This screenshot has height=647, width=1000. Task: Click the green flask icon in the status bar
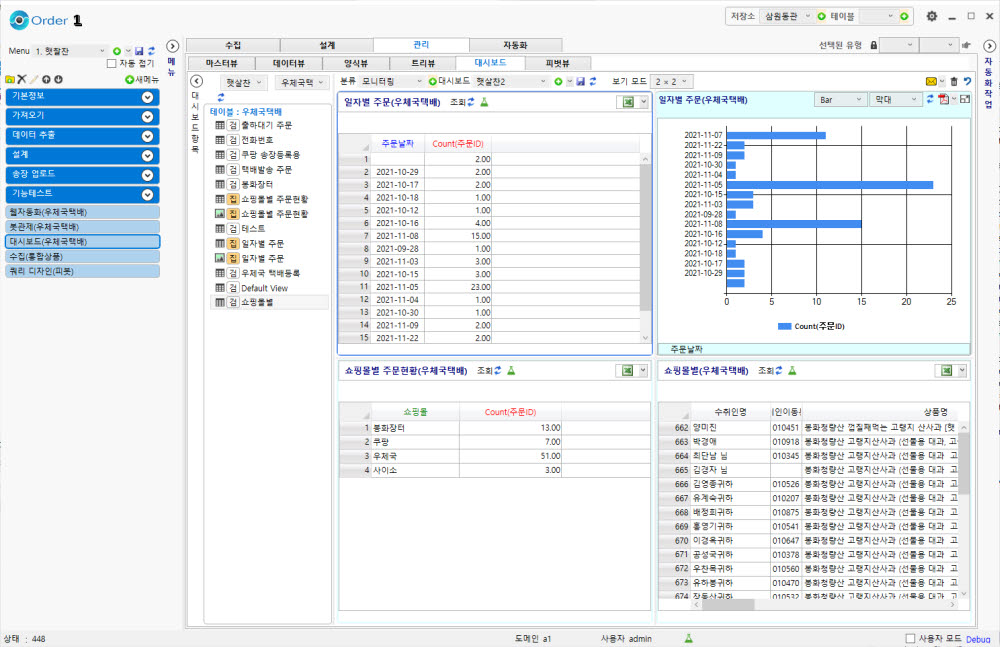[688, 638]
